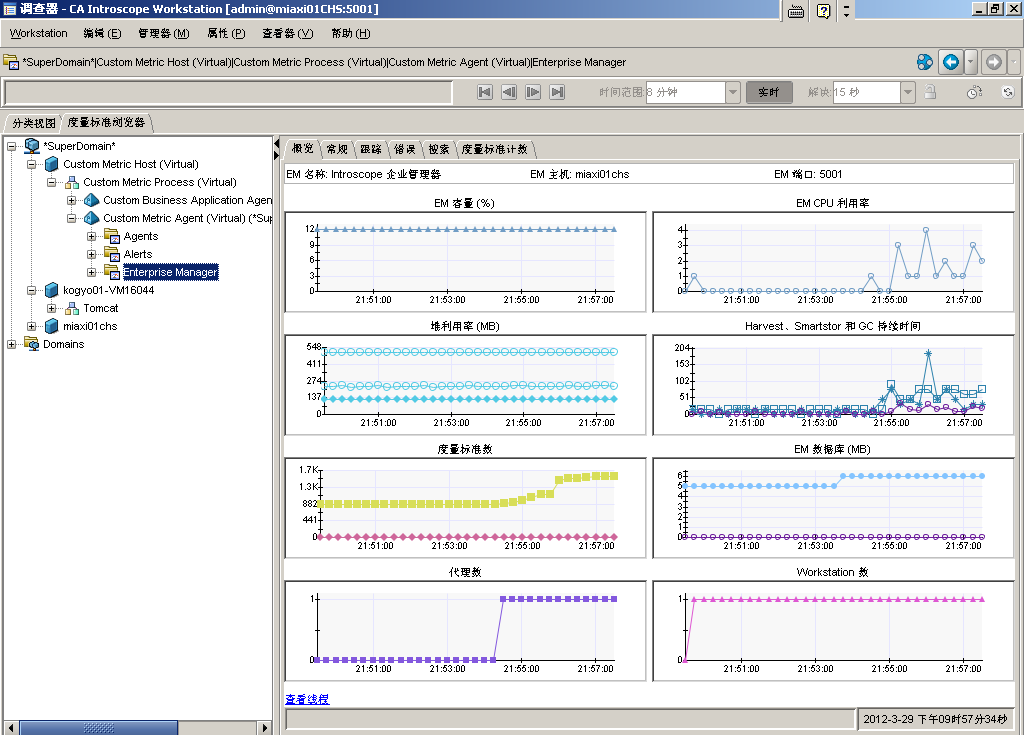
Task: Expand the miaxi01chs host node
Action: [x=32, y=326]
